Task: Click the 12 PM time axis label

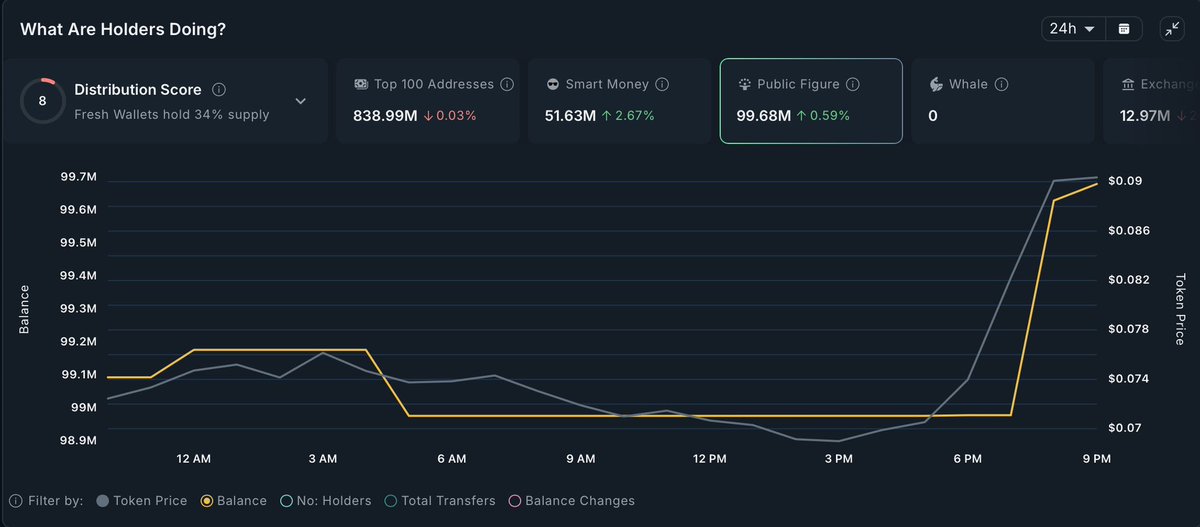Action: coord(710,459)
